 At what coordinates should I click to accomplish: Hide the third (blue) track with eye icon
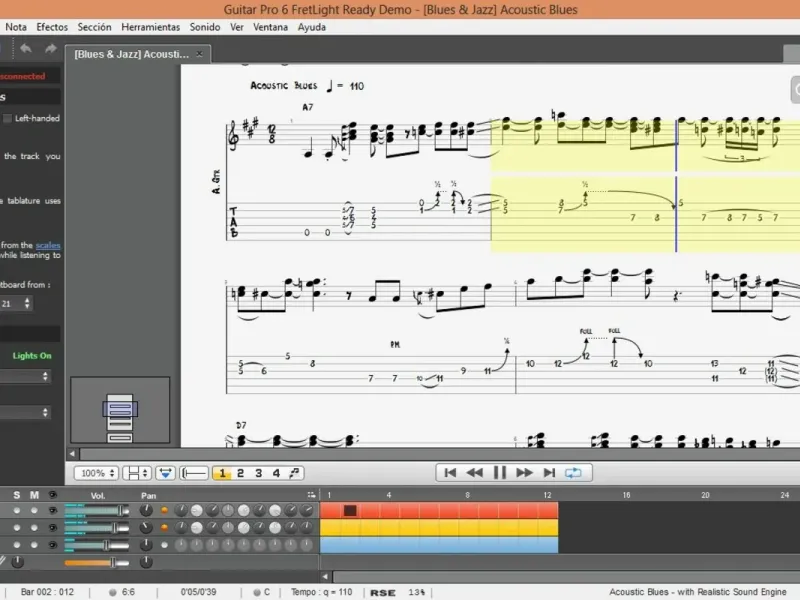(x=53, y=545)
